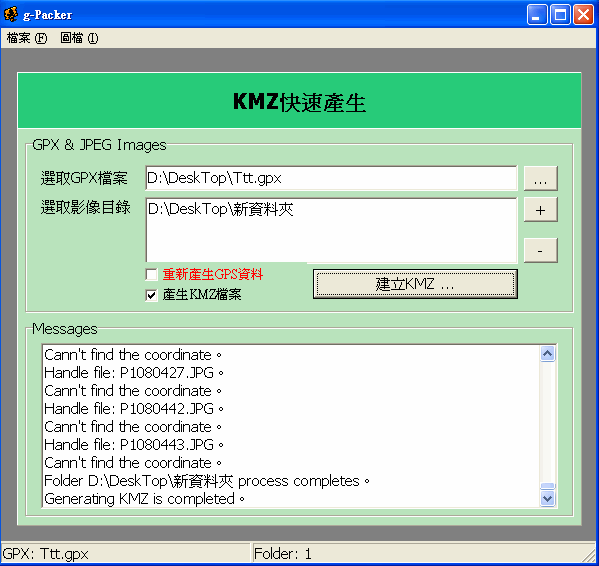This screenshot has height=566, width=599.
Task: Select the line Handle file: P1080443.JPG
Action: pos(134,445)
